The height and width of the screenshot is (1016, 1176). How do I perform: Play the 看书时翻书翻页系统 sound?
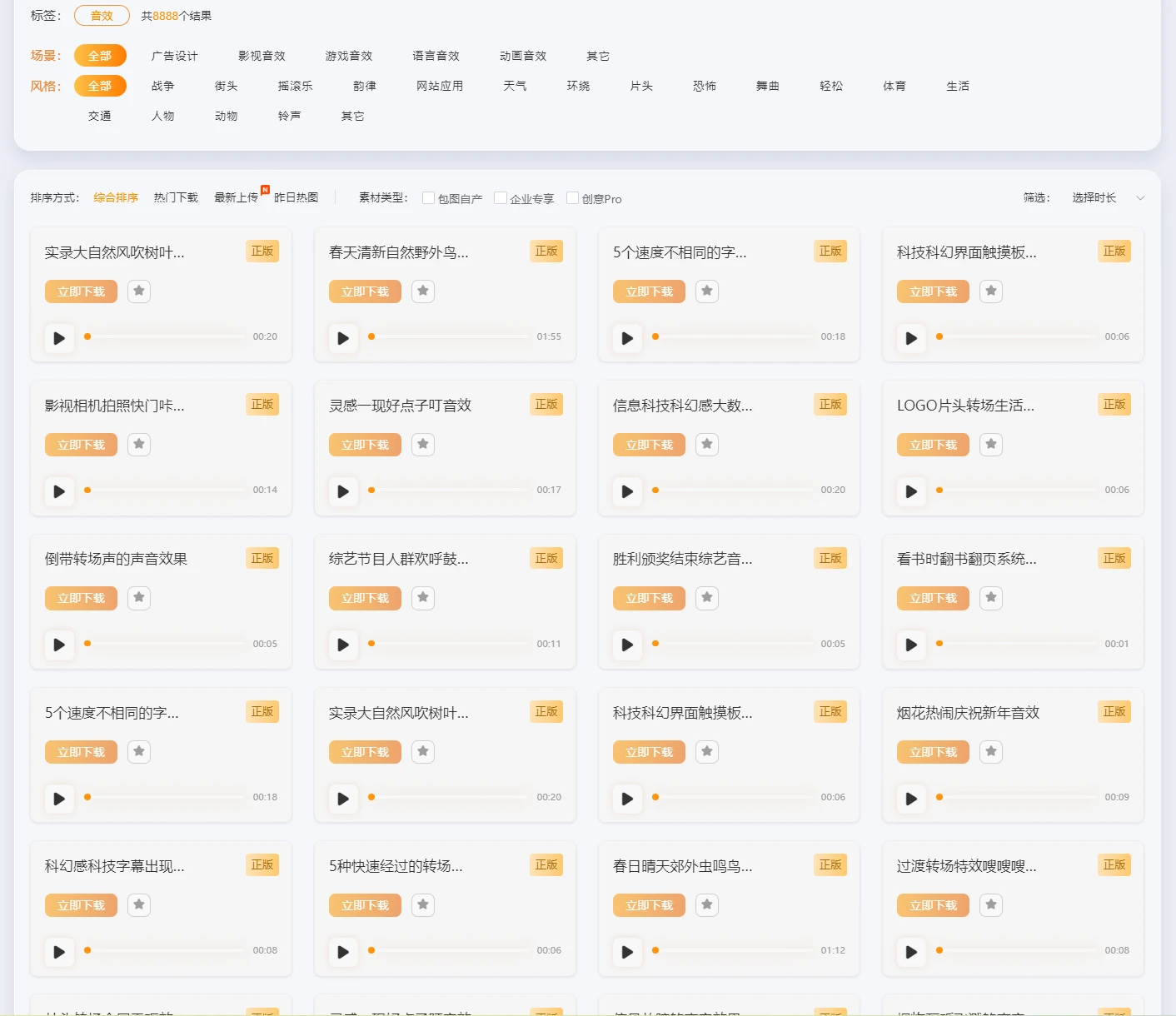click(x=911, y=645)
